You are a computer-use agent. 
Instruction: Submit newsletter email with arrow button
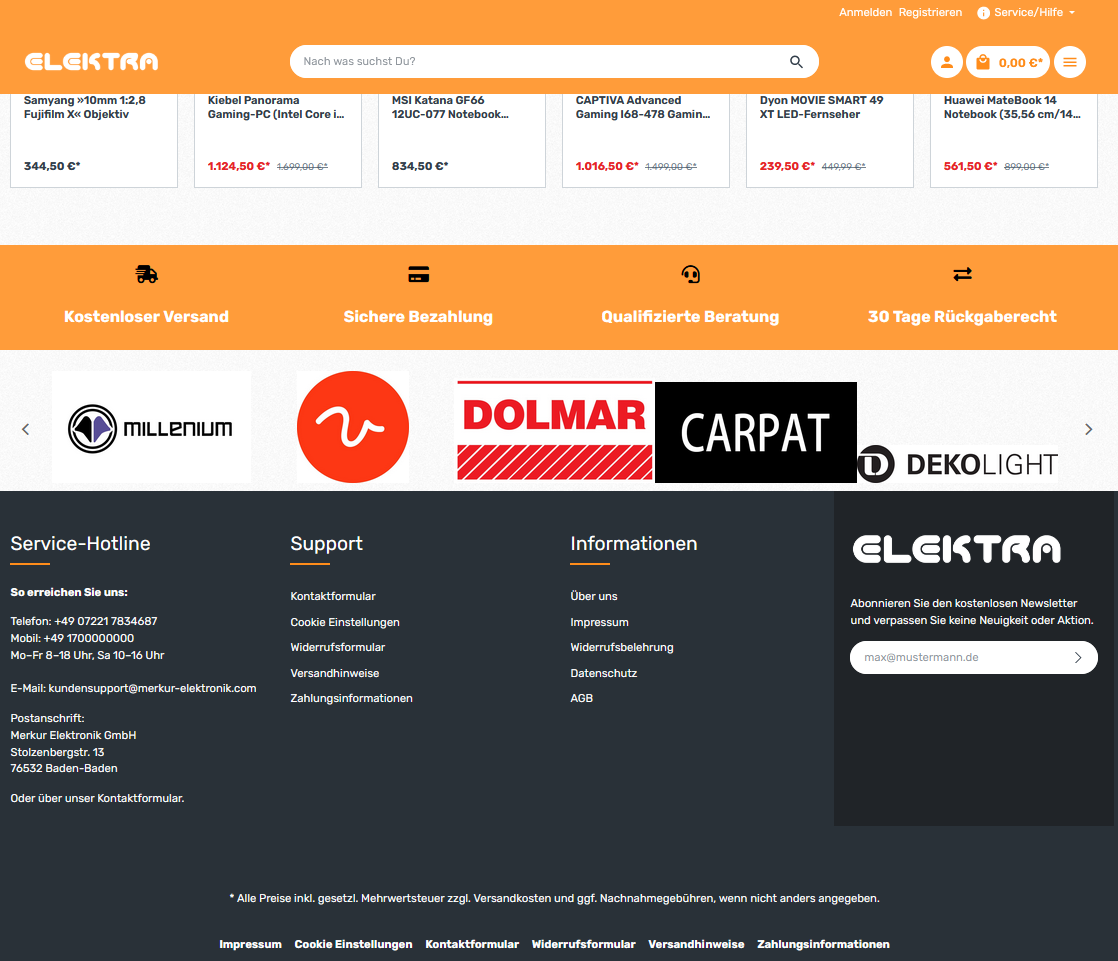(1078, 657)
